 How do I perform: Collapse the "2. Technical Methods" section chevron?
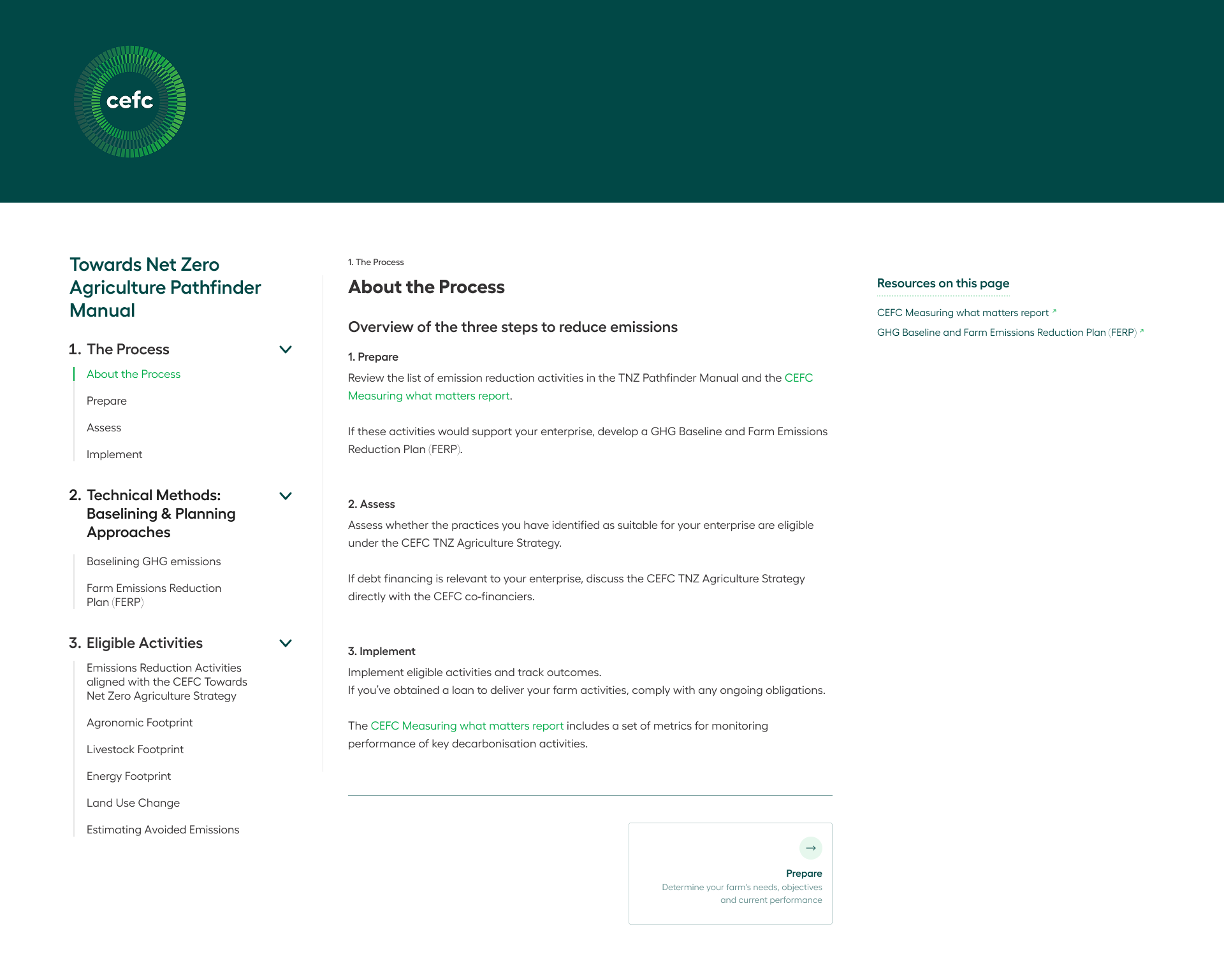(x=286, y=496)
